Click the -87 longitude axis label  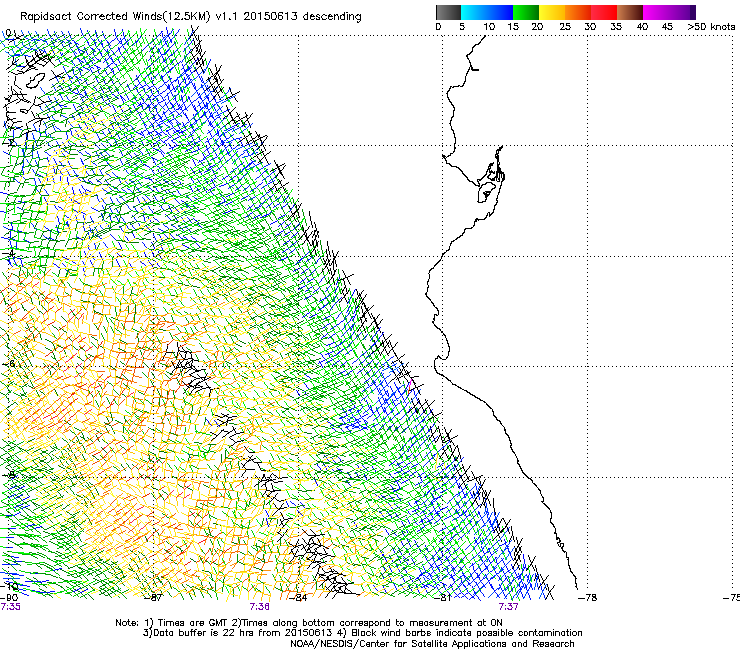(x=153, y=598)
